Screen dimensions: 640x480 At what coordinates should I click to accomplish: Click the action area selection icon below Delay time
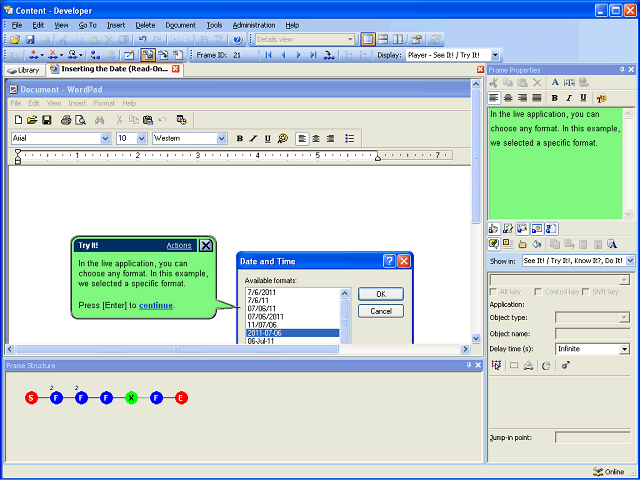click(x=496, y=365)
